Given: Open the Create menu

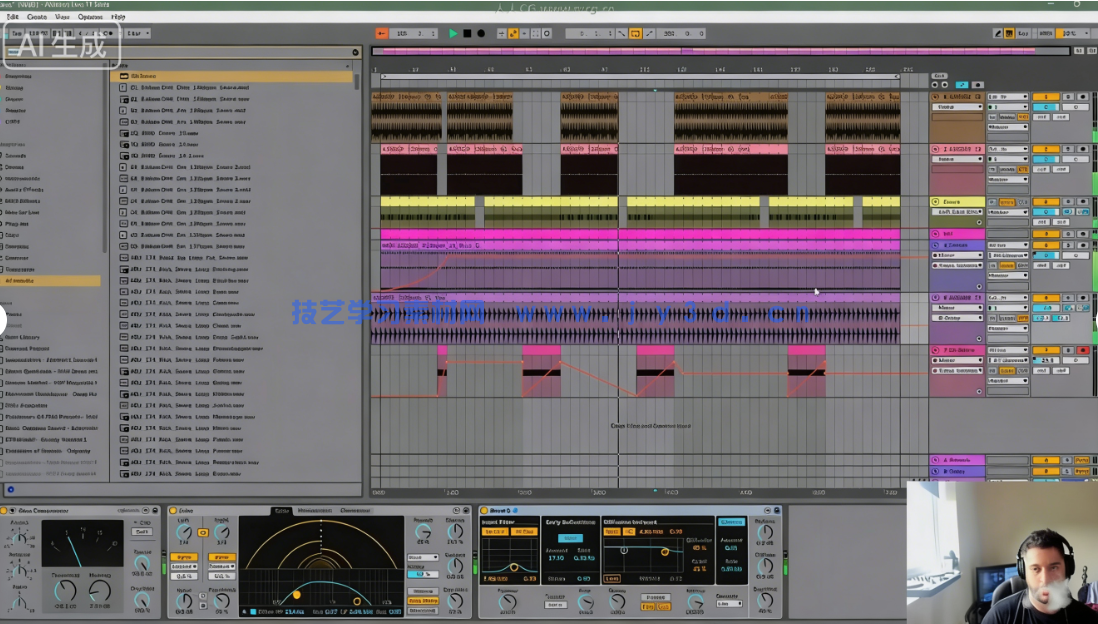Looking at the screenshot, I should [37, 17].
